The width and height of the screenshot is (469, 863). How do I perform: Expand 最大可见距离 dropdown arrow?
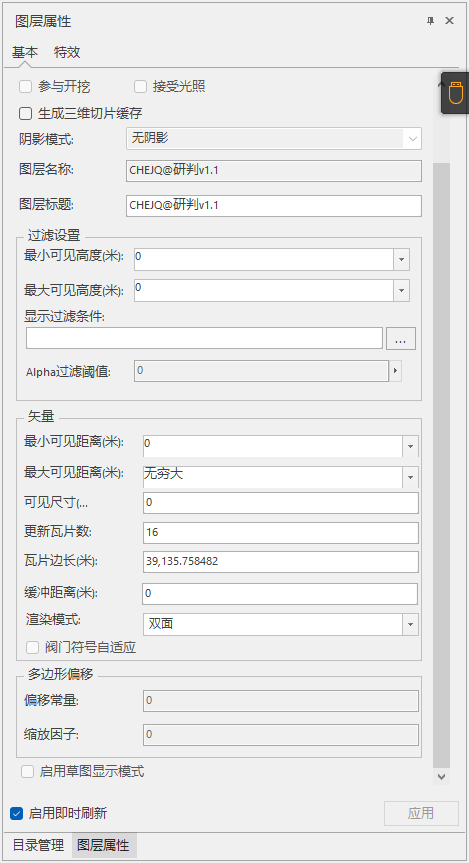click(410, 477)
